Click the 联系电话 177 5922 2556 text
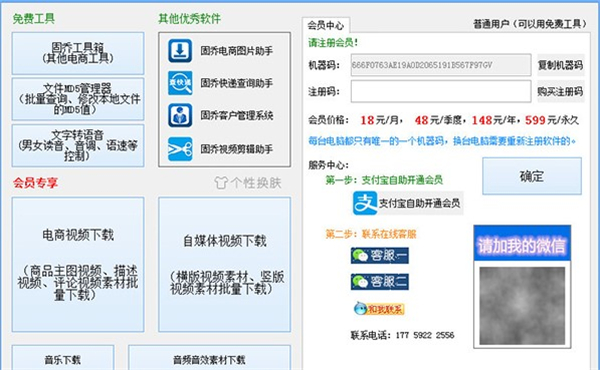The width and height of the screenshot is (600, 370). coord(403,336)
